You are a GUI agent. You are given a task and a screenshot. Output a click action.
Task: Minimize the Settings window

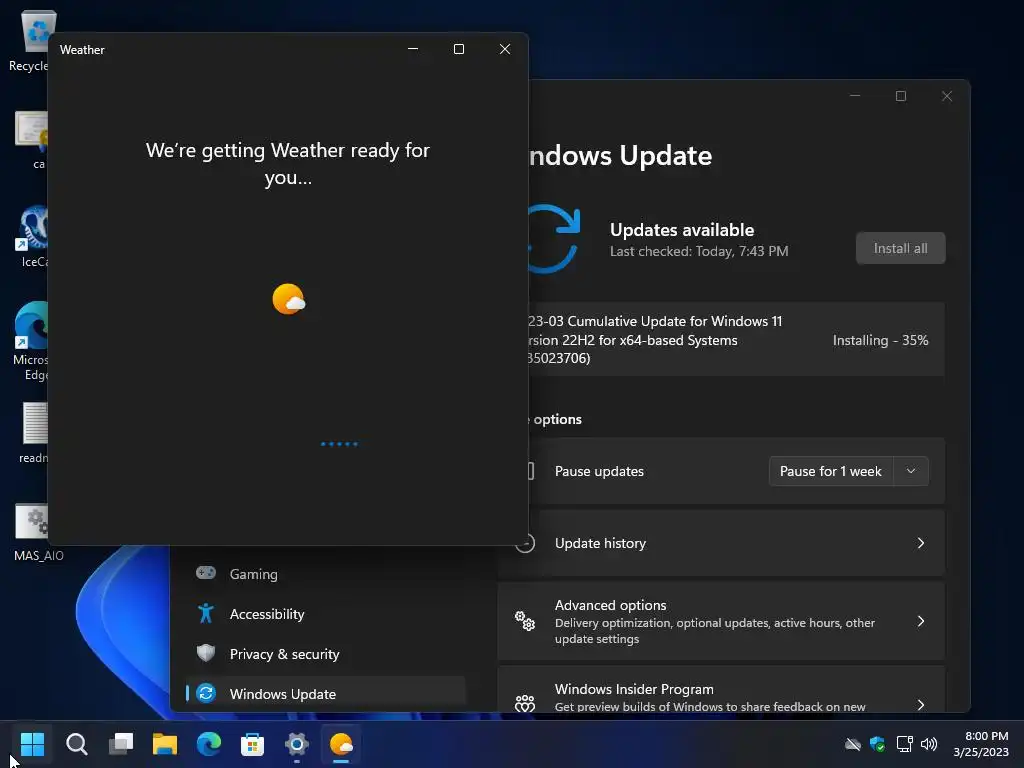coord(855,96)
